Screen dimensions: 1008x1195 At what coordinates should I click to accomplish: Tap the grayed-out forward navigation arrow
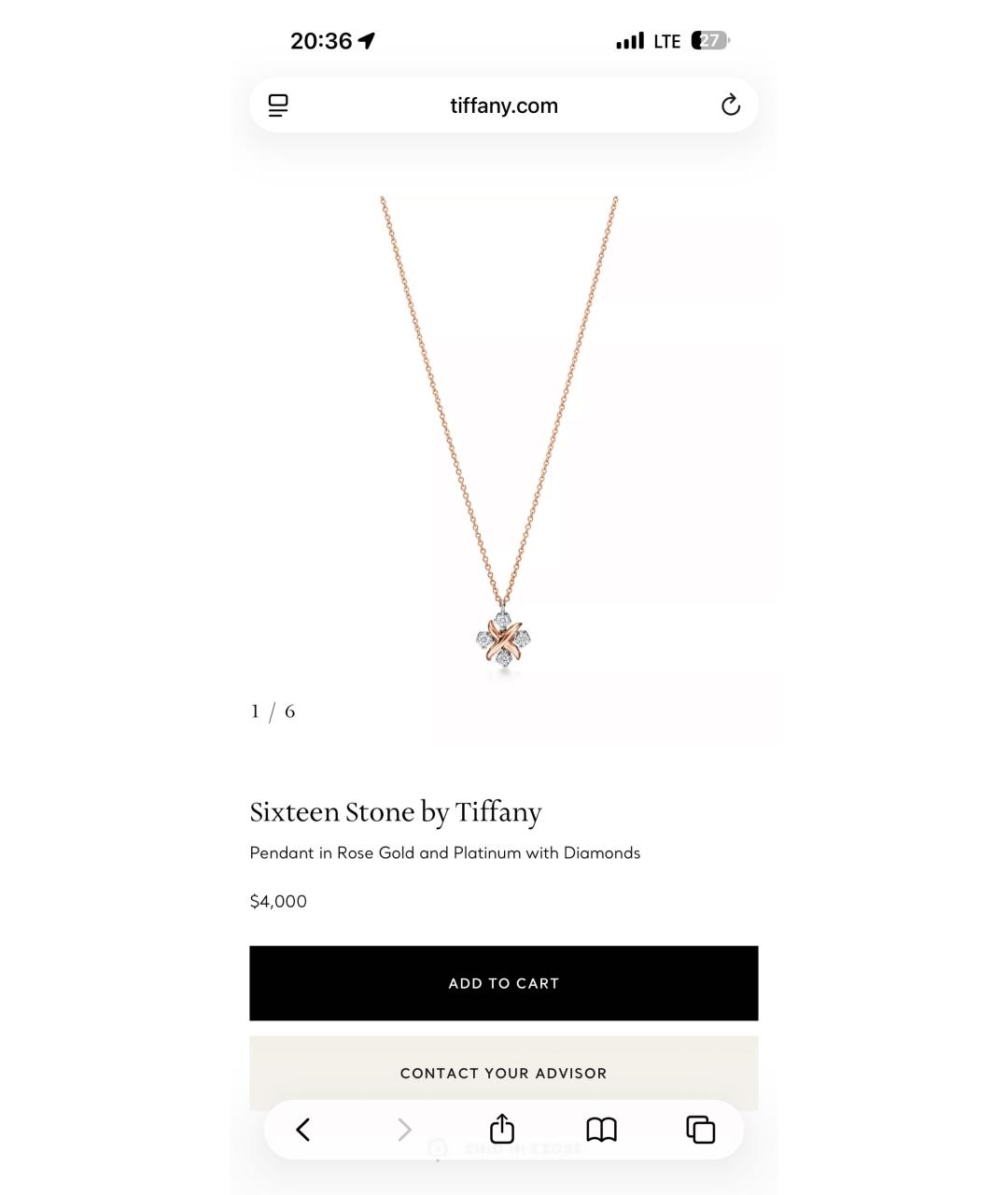coord(404,1130)
